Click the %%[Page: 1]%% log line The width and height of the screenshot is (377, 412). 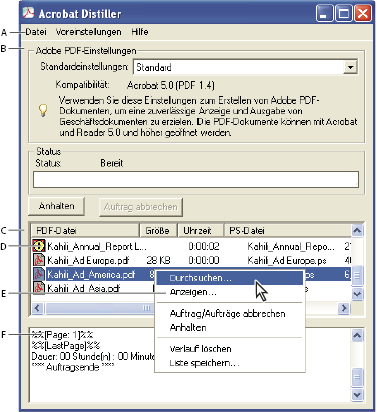click(62, 335)
